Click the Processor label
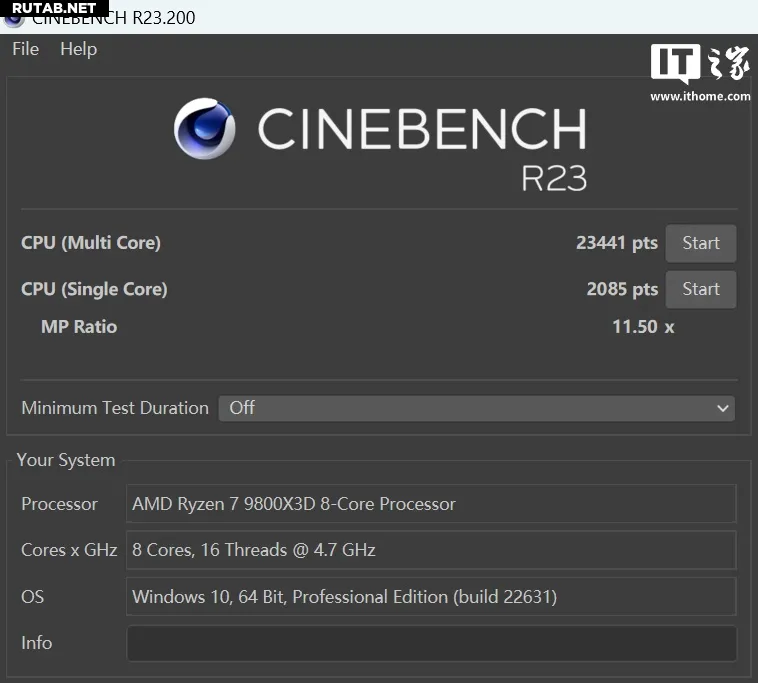 click(x=59, y=504)
